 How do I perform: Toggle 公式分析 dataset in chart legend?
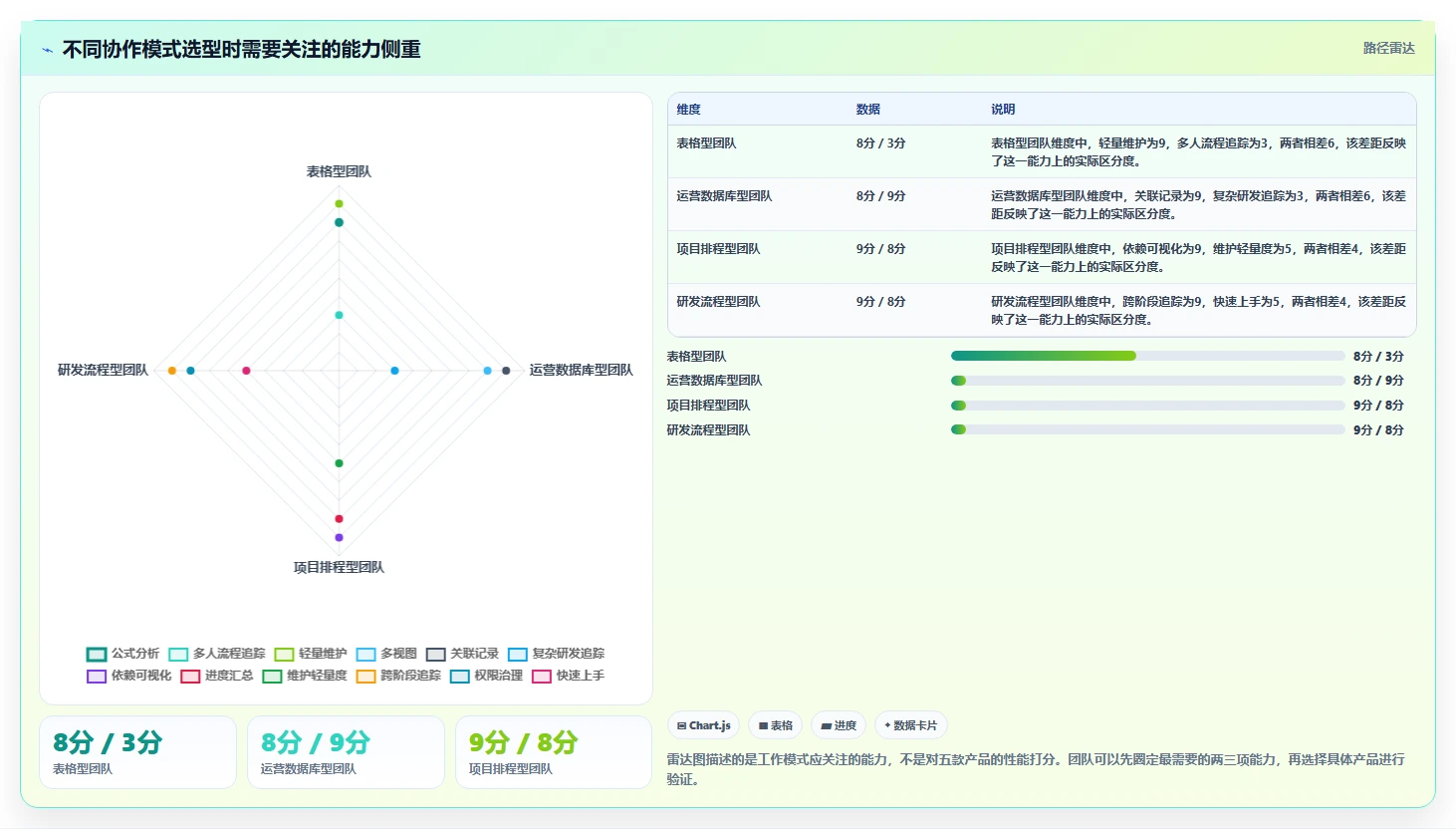[123, 654]
